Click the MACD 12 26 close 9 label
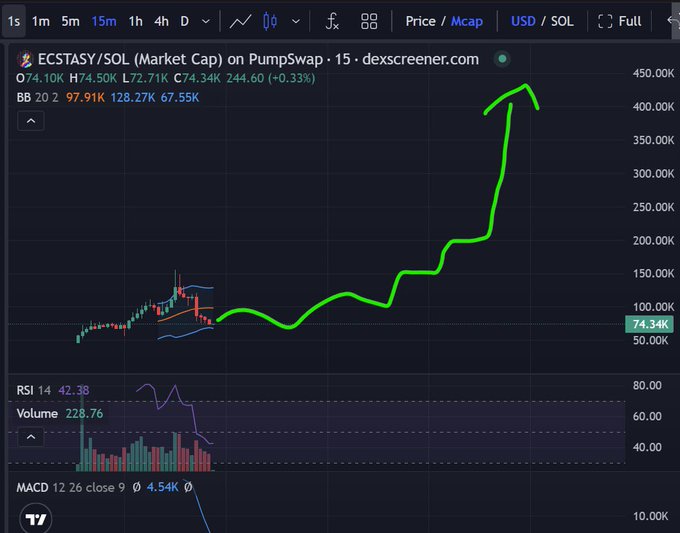Viewport: 680px width, 533px height. coord(70,487)
